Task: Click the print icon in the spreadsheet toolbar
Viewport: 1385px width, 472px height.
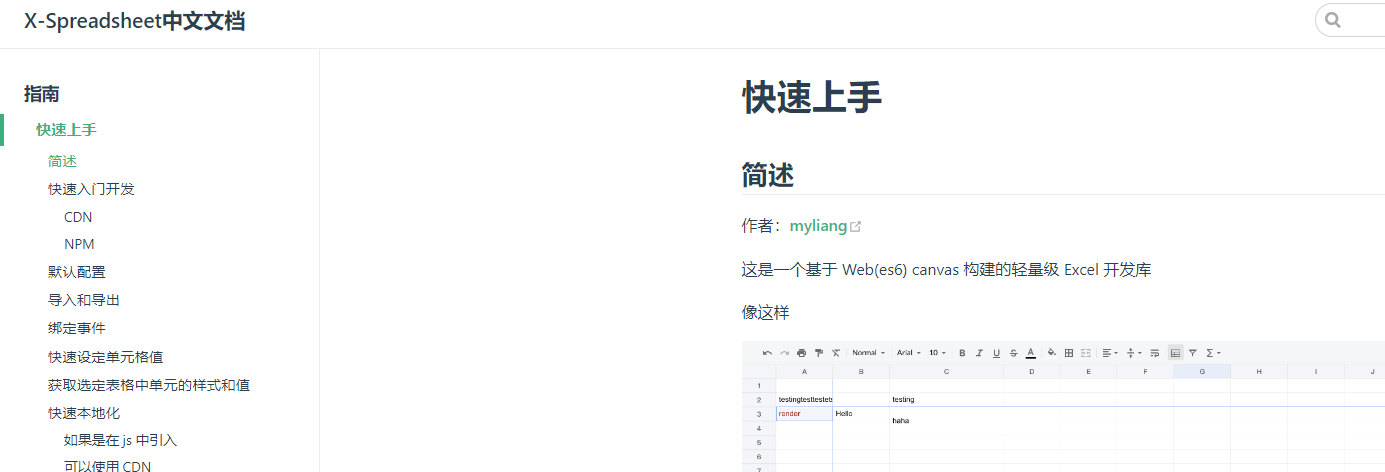Action: tap(801, 353)
